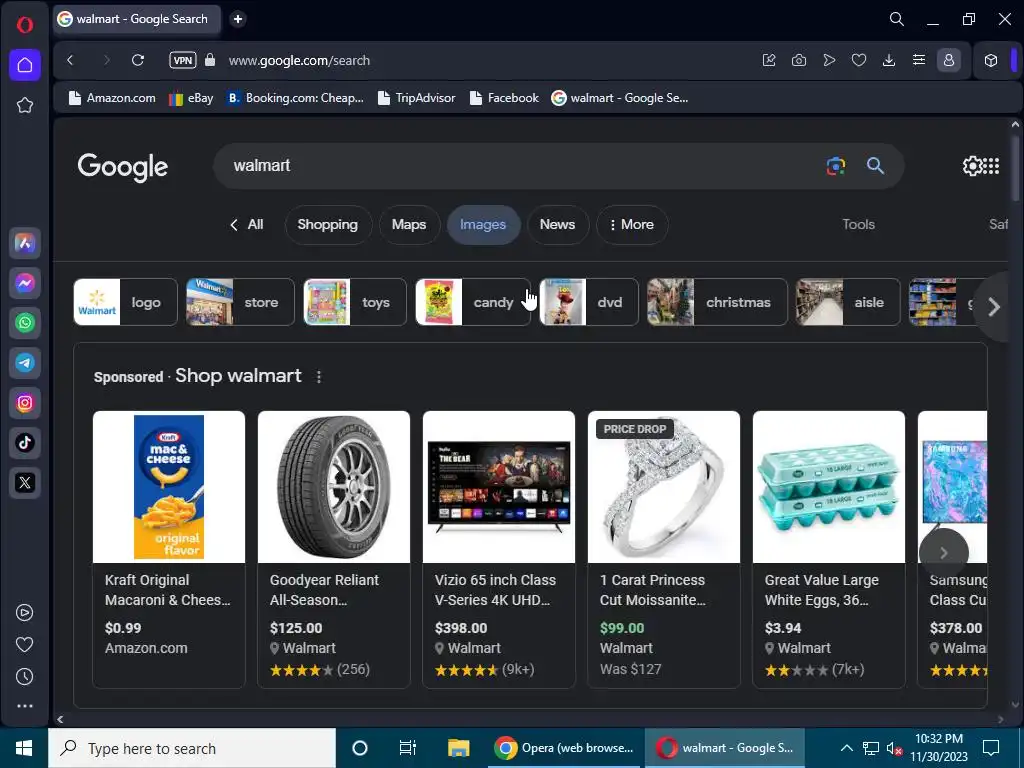The height and width of the screenshot is (768, 1024).
Task: Open the Goodyear Reliant All-Season tire listing
Action: tap(334, 549)
